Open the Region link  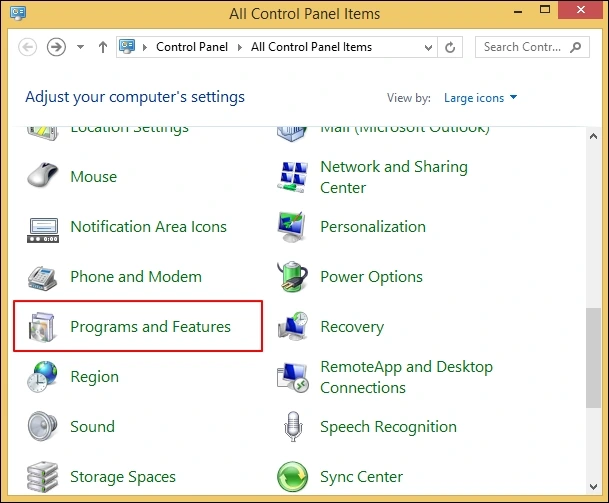tap(94, 377)
